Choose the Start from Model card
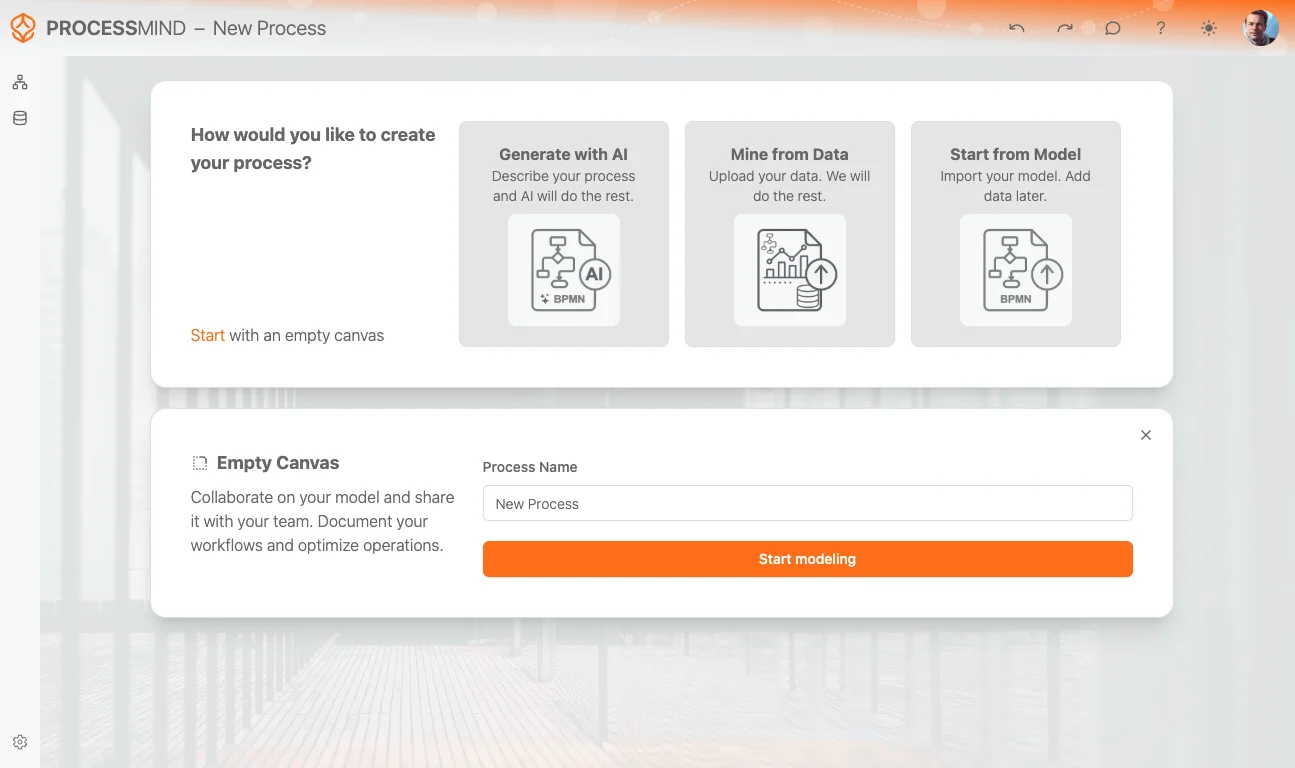Viewport: 1295px width, 768px height. tap(1016, 234)
